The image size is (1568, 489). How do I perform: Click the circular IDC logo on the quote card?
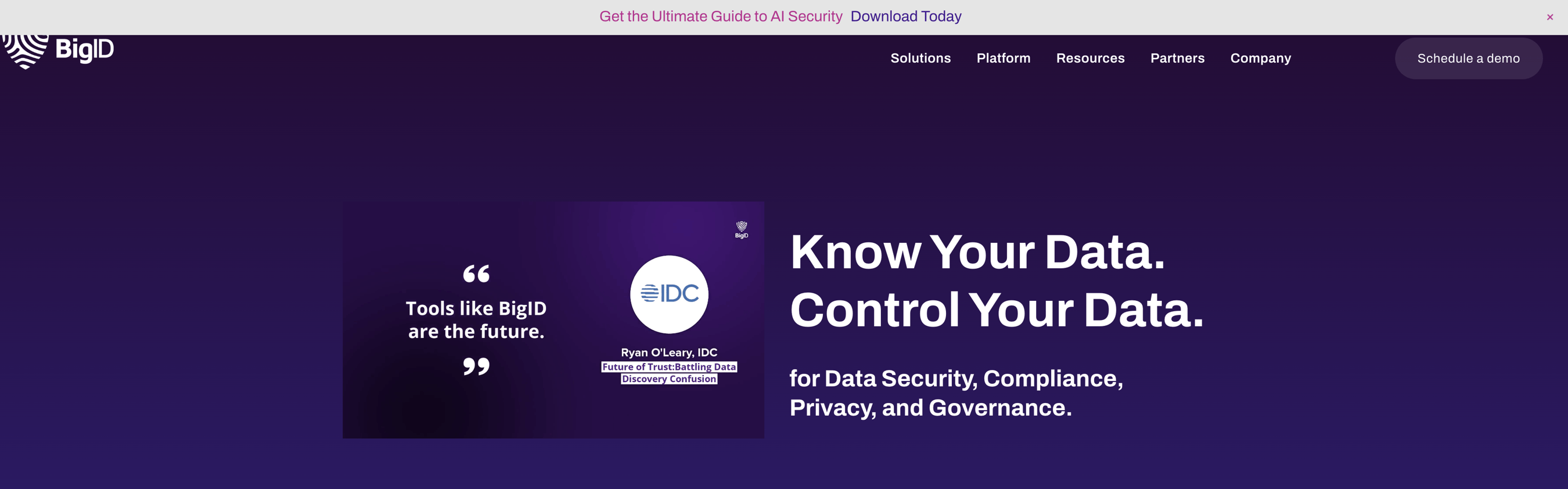[x=670, y=293]
